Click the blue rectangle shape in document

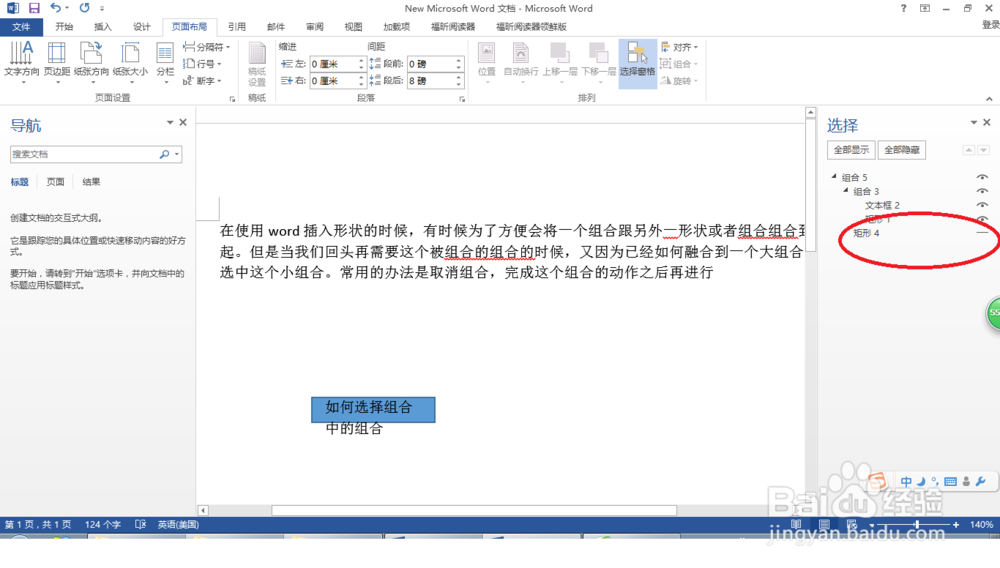pyautogui.click(x=373, y=410)
